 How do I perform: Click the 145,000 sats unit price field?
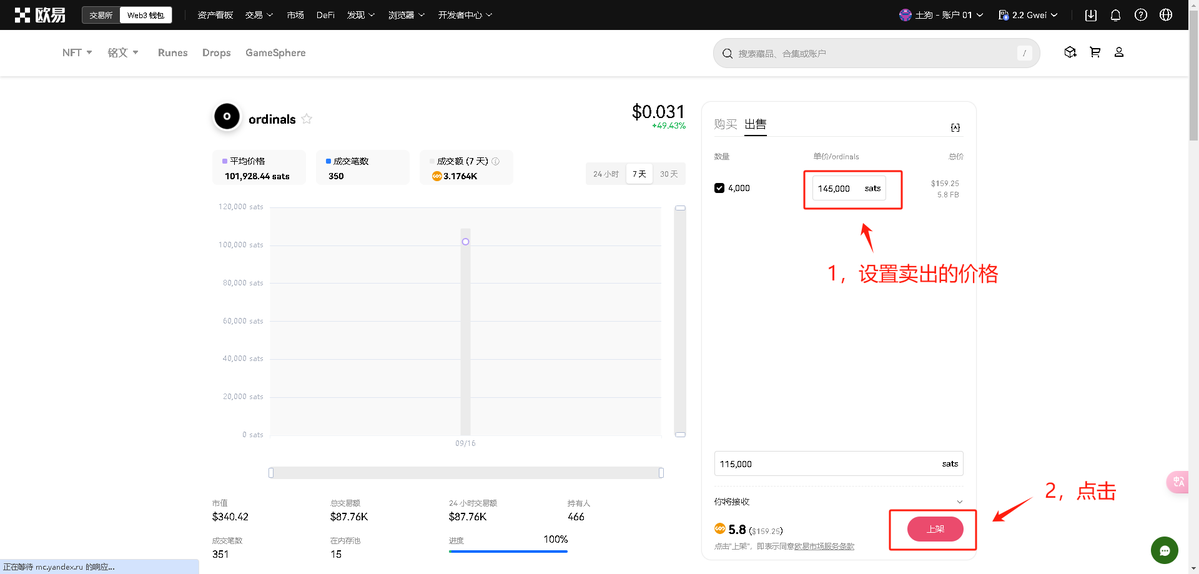click(836, 188)
